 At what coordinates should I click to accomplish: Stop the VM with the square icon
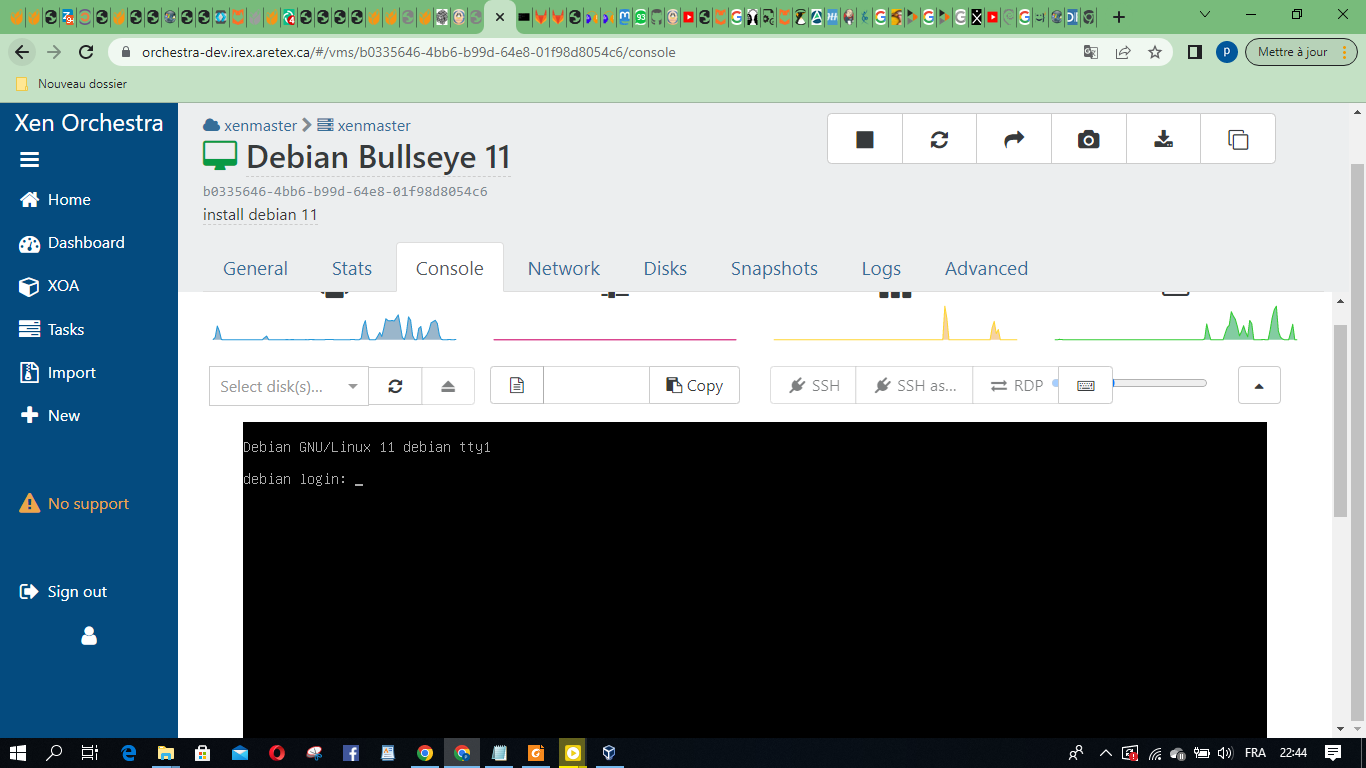(865, 139)
